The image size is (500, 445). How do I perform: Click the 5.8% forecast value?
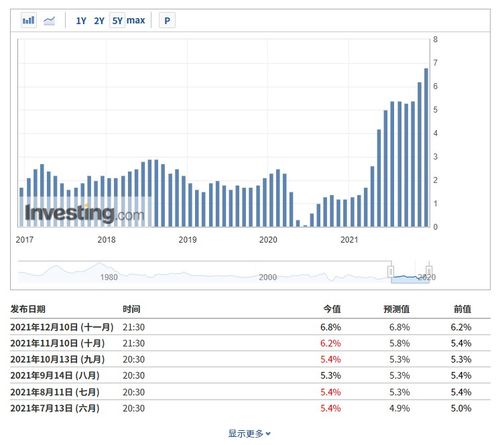(399, 343)
